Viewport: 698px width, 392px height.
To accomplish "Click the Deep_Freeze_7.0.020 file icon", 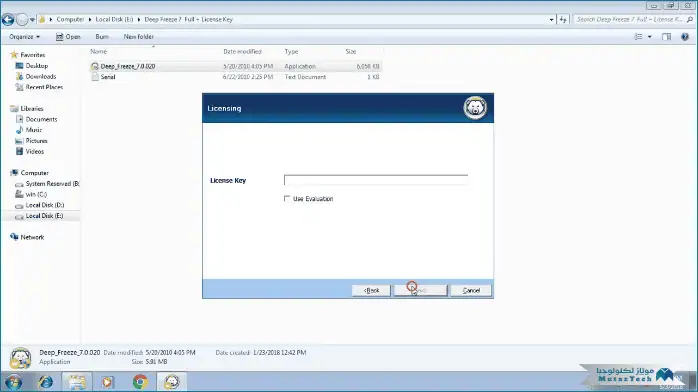I will (95, 66).
